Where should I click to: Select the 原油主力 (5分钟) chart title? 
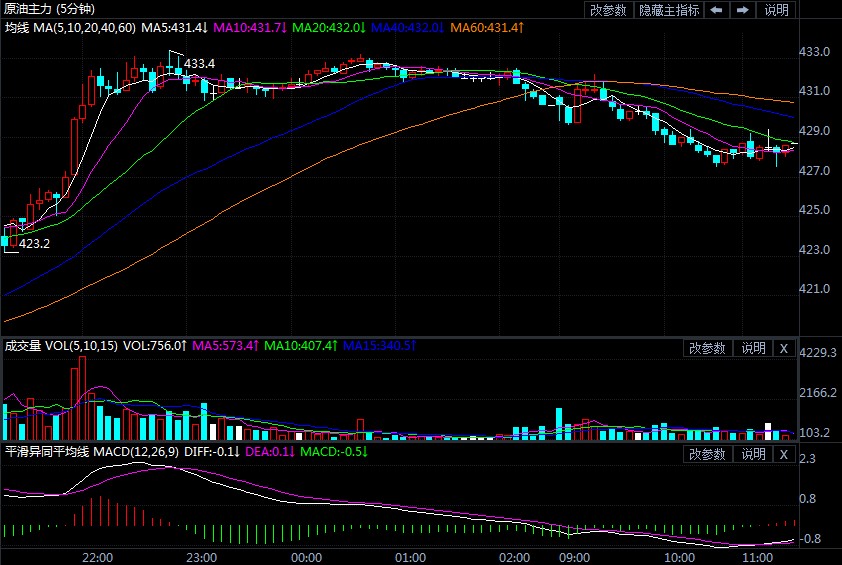pos(50,9)
